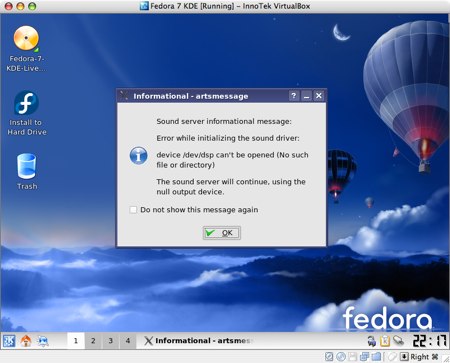Image resolution: width=450 pixels, height=363 pixels.
Task: Switch to virtual desktop 2
Action: (x=93, y=341)
